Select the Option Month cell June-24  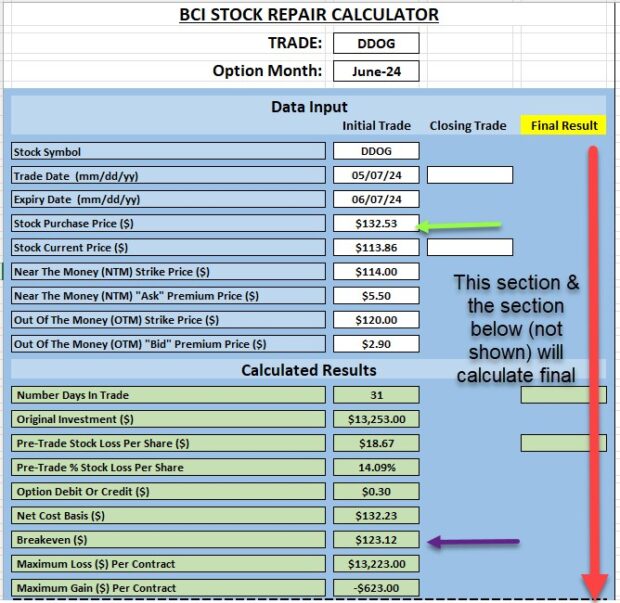(x=376, y=71)
